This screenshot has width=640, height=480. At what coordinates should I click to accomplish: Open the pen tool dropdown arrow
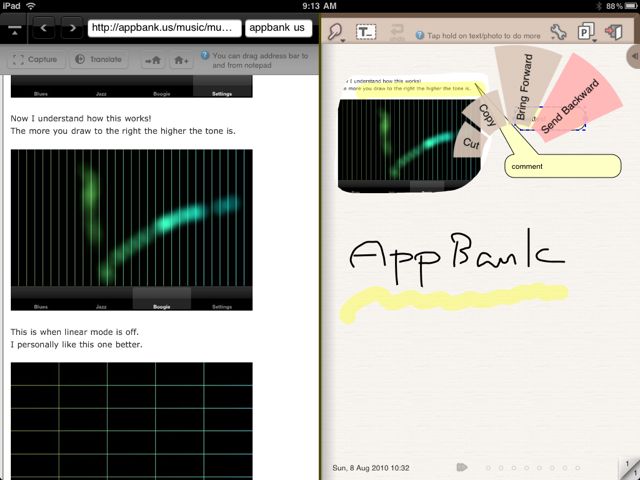[343, 40]
